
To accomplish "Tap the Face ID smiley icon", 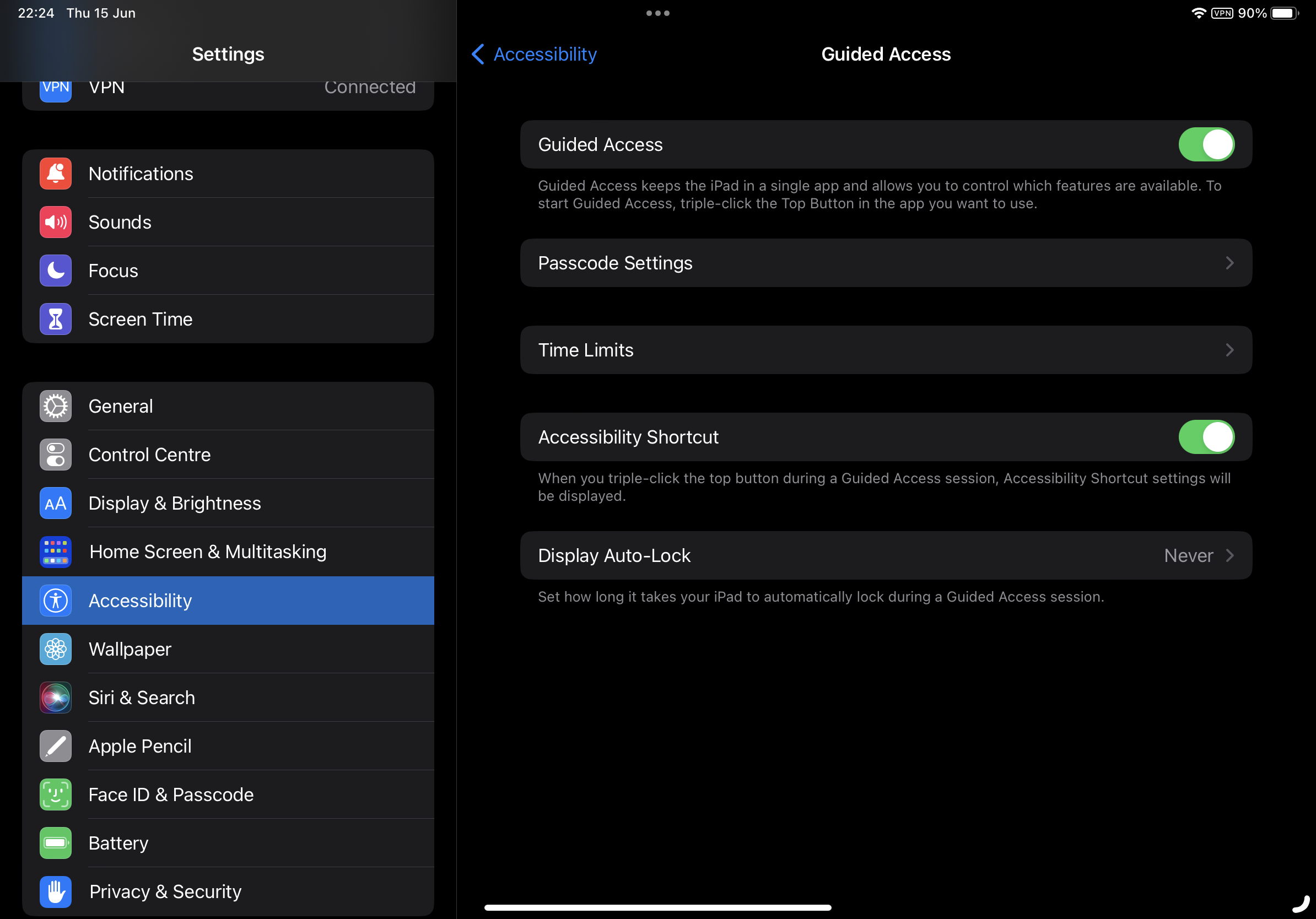I will point(56,794).
